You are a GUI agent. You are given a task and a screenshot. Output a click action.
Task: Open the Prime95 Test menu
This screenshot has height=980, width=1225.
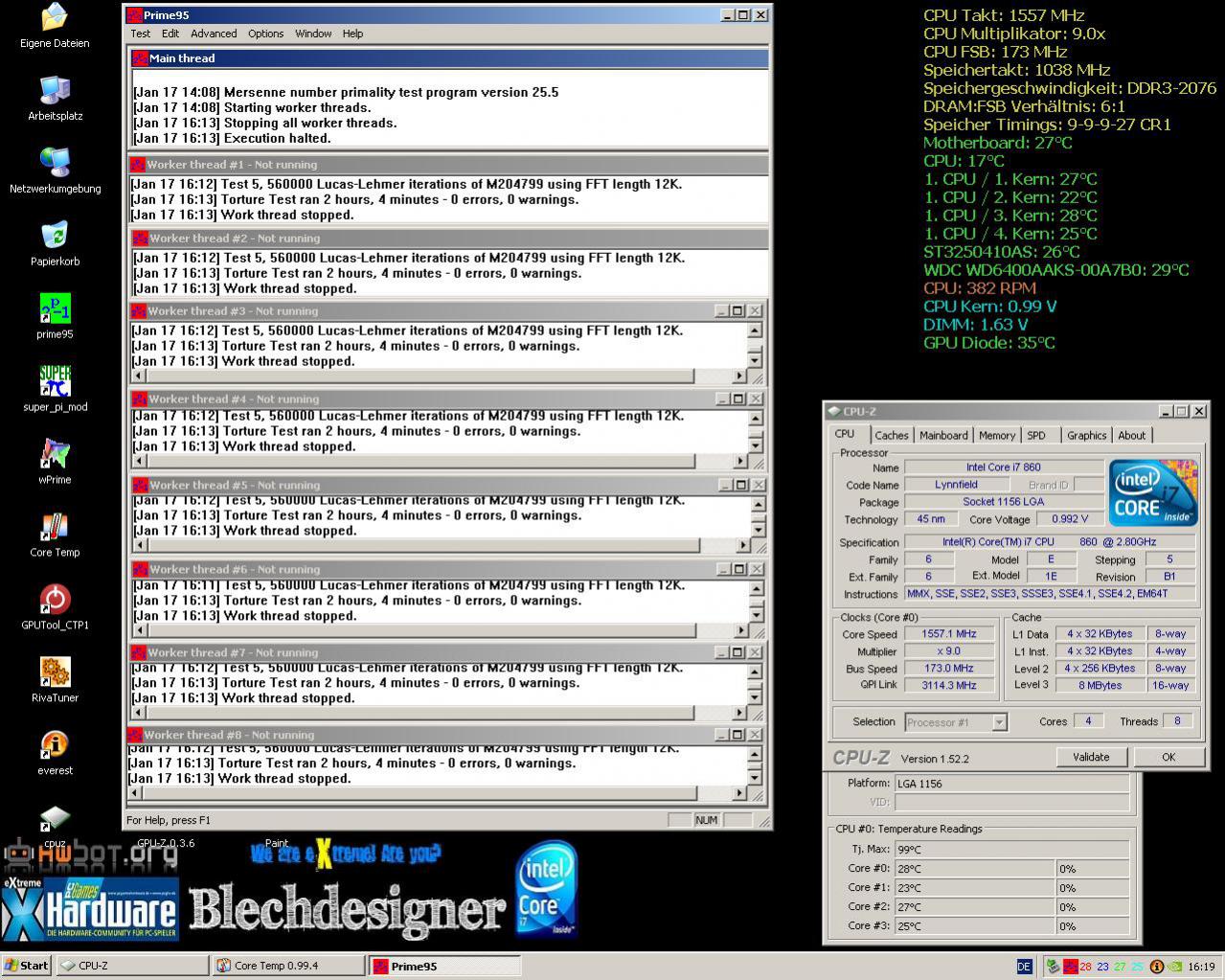click(140, 34)
